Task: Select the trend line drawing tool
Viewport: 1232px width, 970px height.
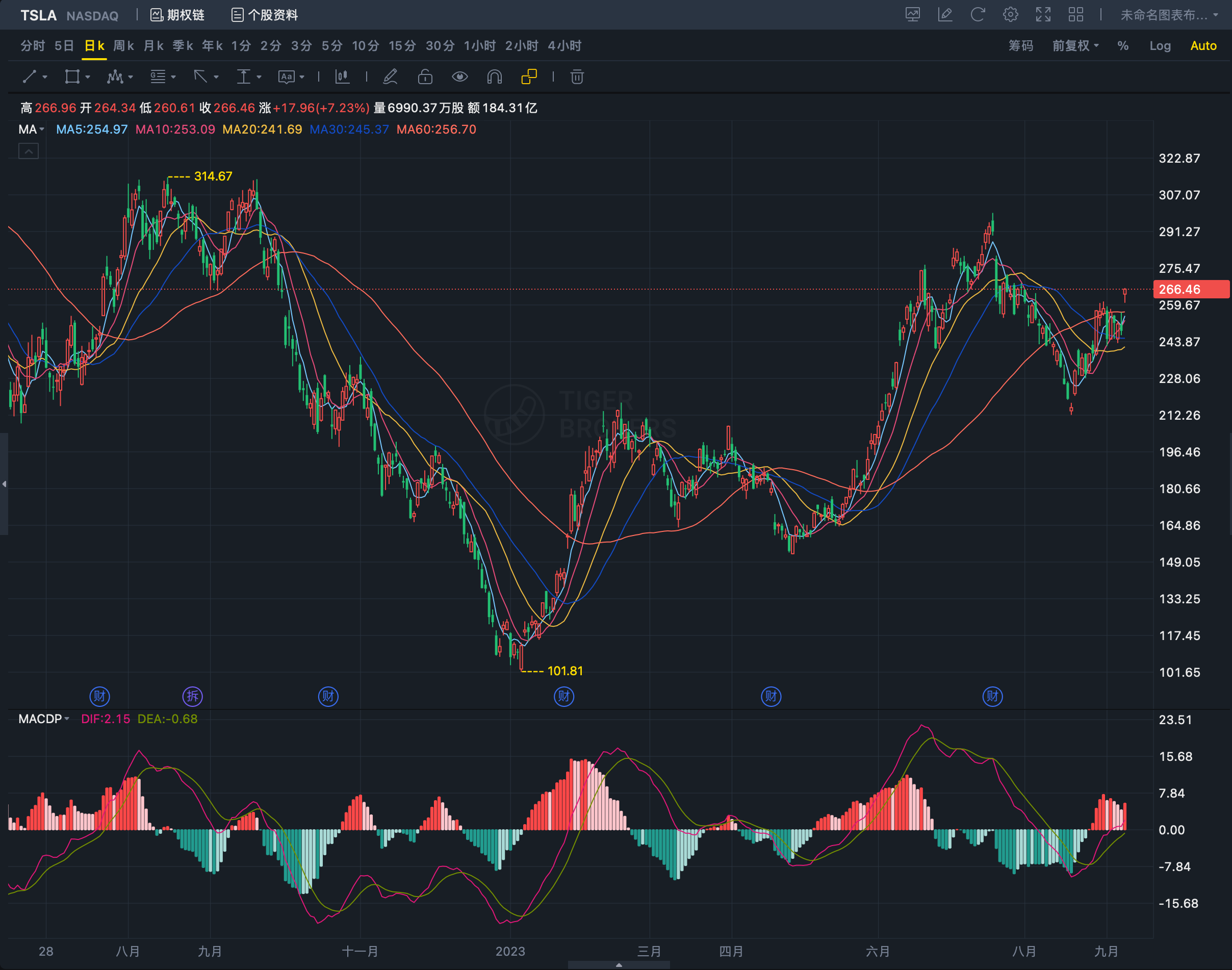Action: click(30, 76)
